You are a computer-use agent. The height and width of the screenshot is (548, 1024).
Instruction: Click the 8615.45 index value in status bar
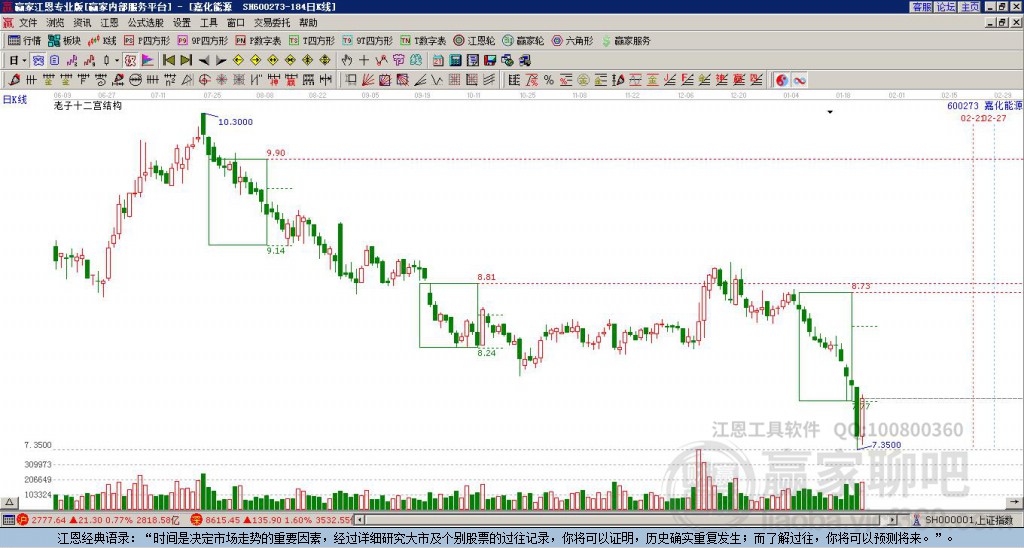223,521
